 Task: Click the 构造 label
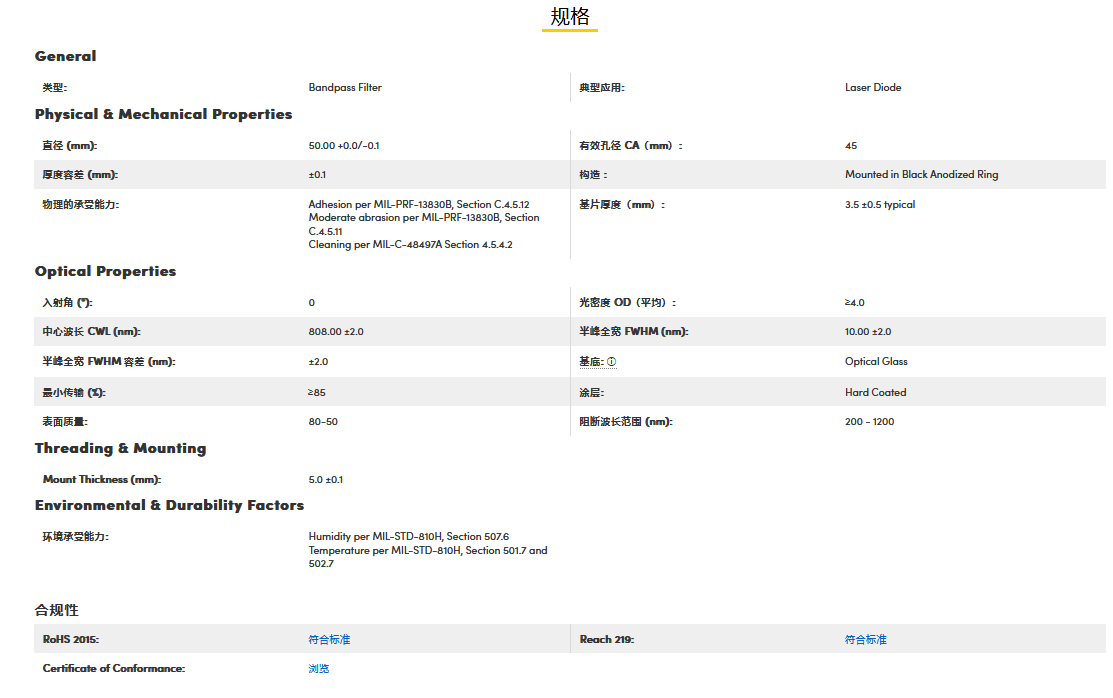pos(593,175)
